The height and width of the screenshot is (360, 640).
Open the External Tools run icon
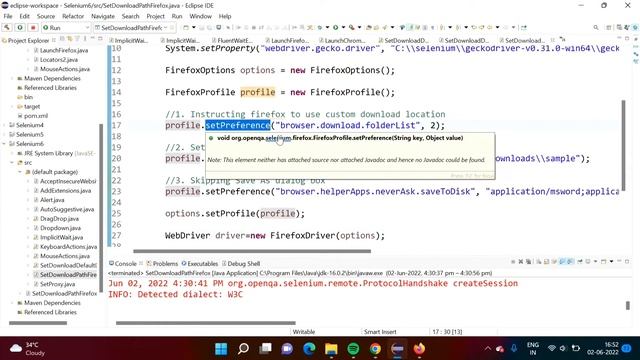click(351, 27)
